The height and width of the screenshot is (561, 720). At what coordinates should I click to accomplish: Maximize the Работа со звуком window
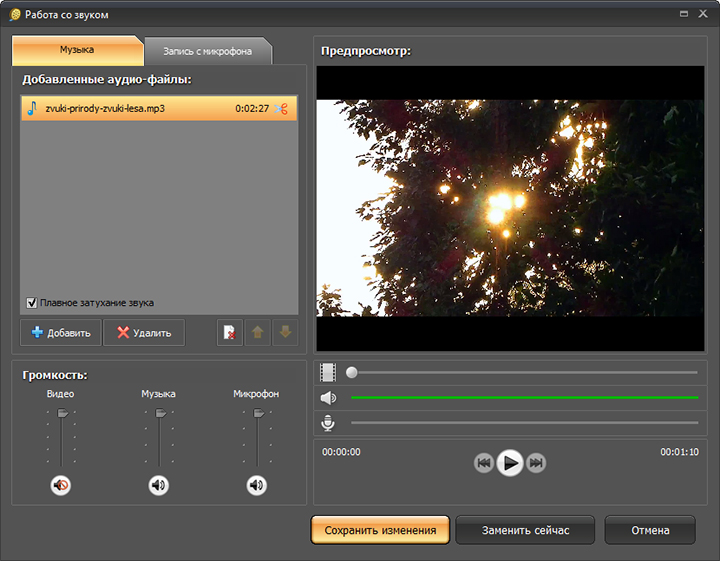[684, 14]
